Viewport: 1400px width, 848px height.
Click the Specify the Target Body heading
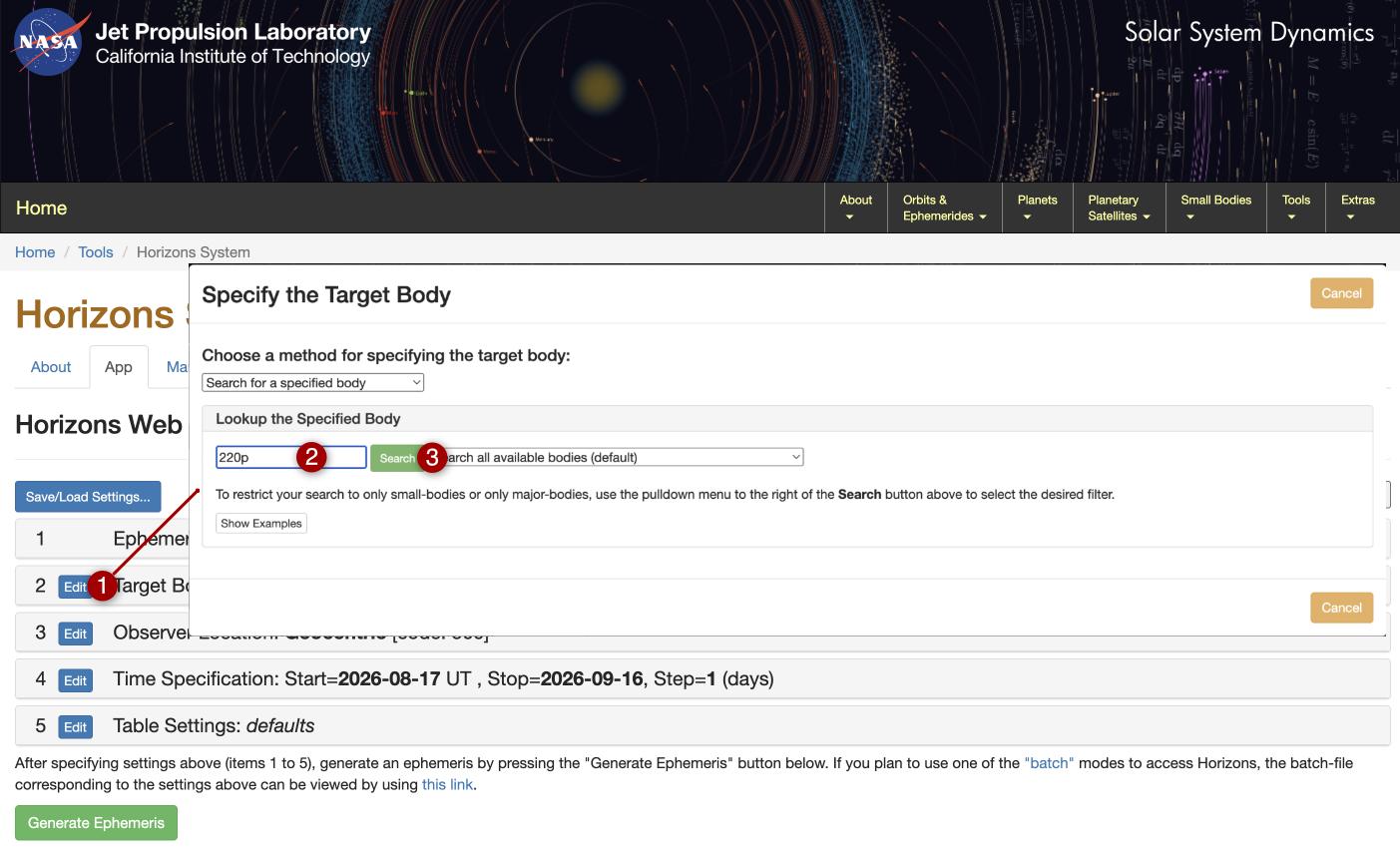(x=326, y=295)
